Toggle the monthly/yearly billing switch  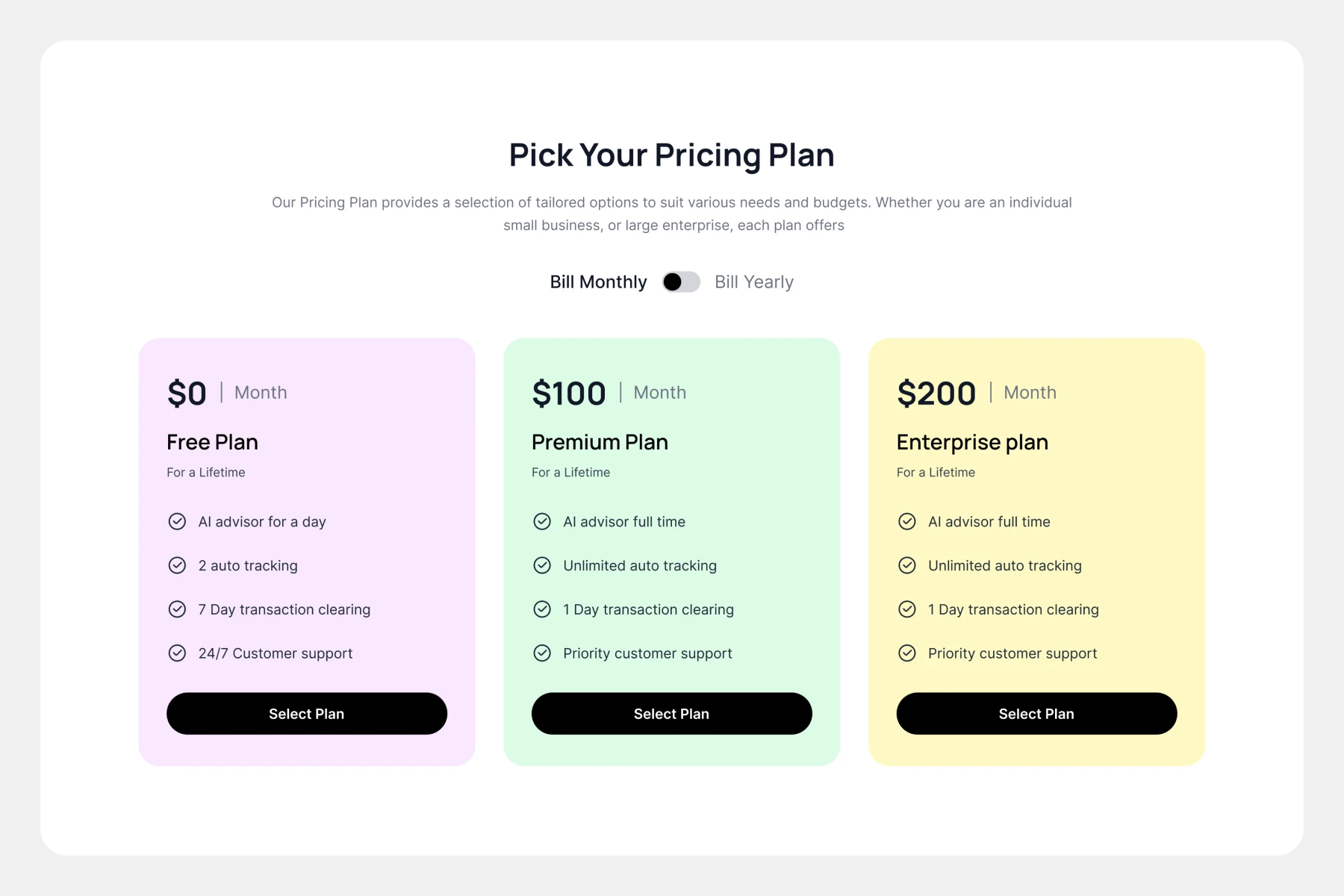(681, 281)
